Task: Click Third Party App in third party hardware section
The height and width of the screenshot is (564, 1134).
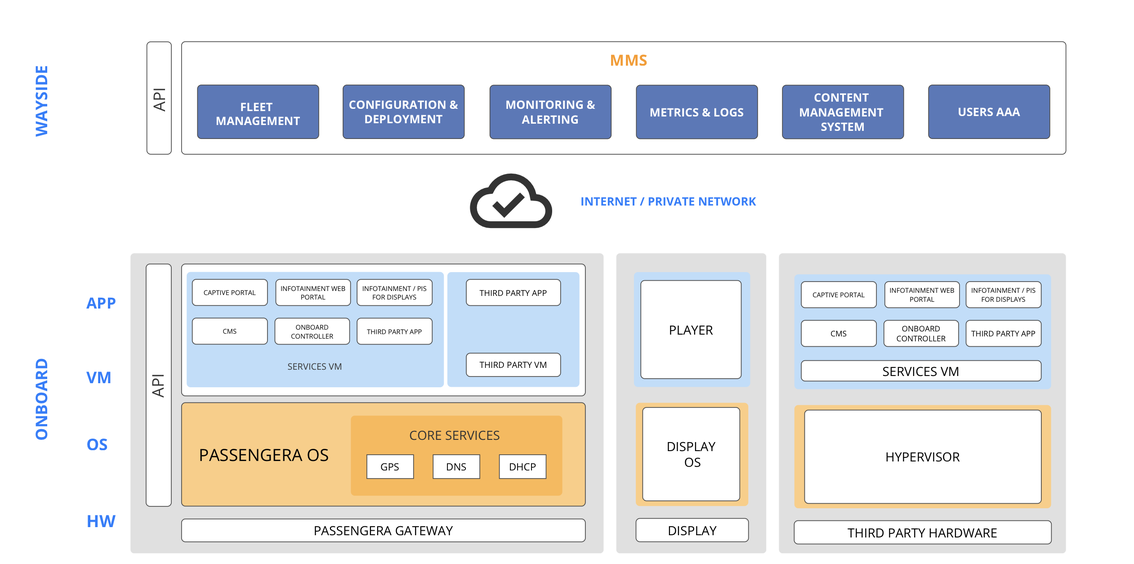Action: (1004, 333)
